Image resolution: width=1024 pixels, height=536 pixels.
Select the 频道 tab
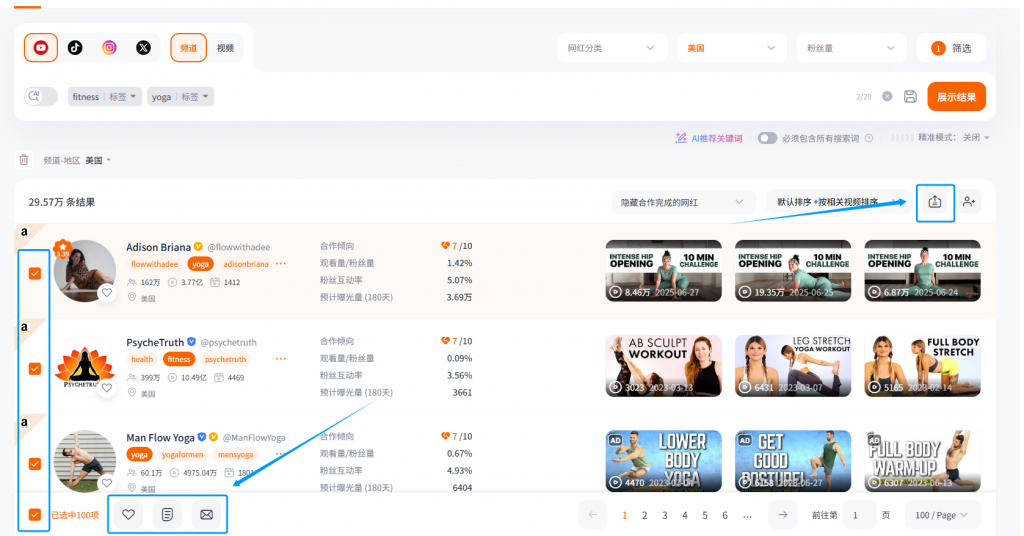click(189, 48)
